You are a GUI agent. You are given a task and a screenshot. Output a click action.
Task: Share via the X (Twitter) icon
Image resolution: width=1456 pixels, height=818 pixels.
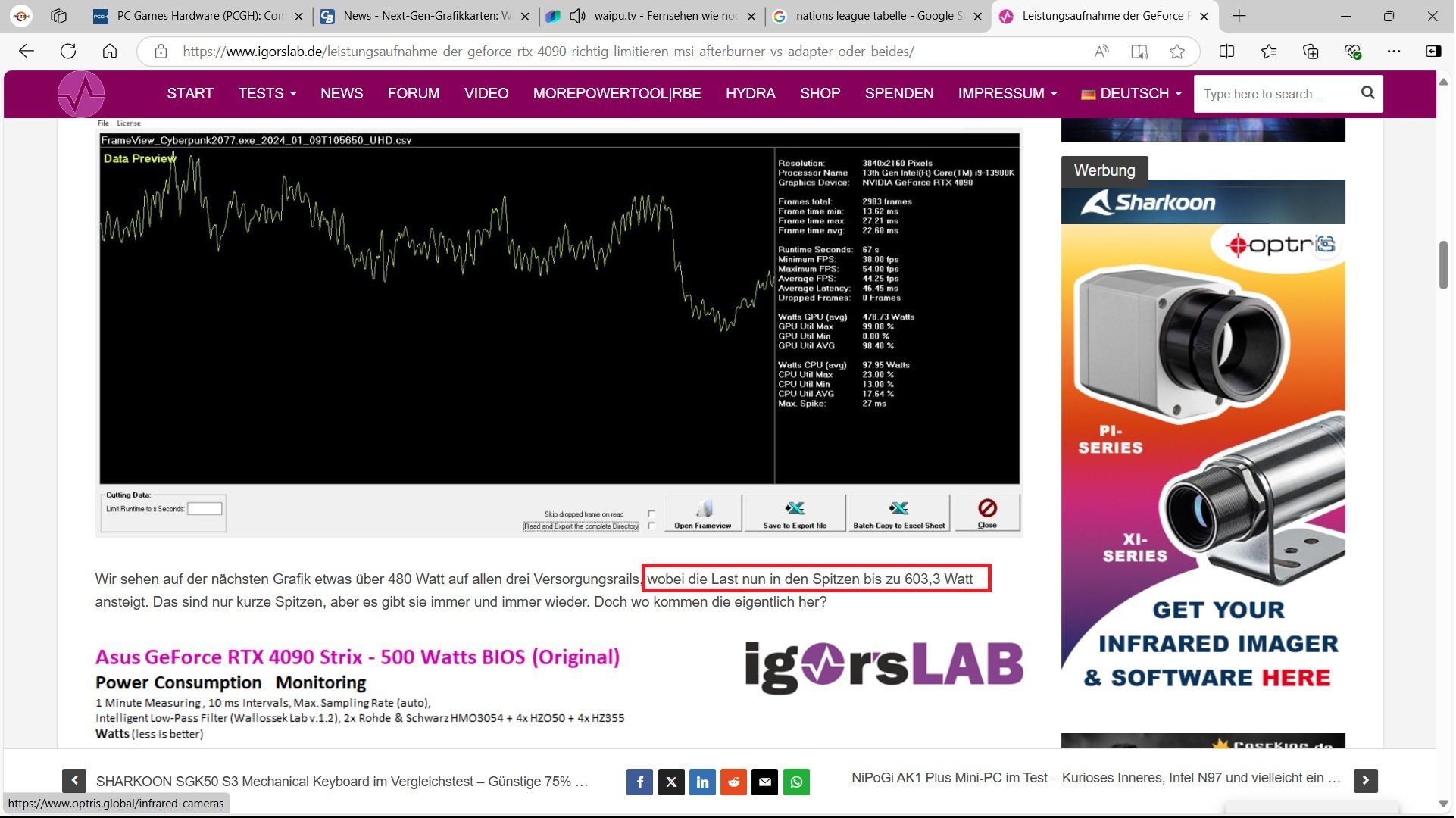click(671, 782)
